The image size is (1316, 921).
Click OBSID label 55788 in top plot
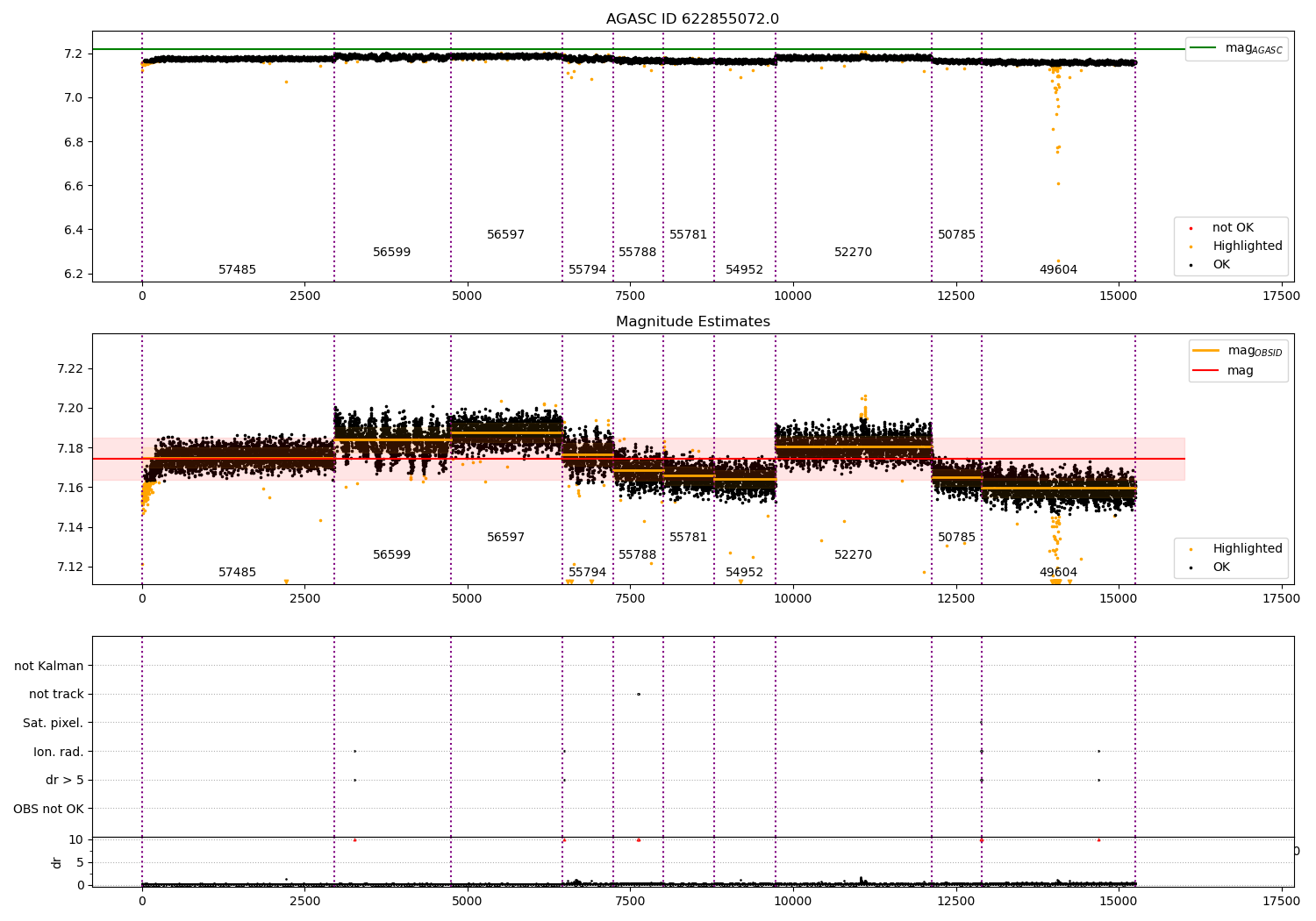(x=637, y=252)
